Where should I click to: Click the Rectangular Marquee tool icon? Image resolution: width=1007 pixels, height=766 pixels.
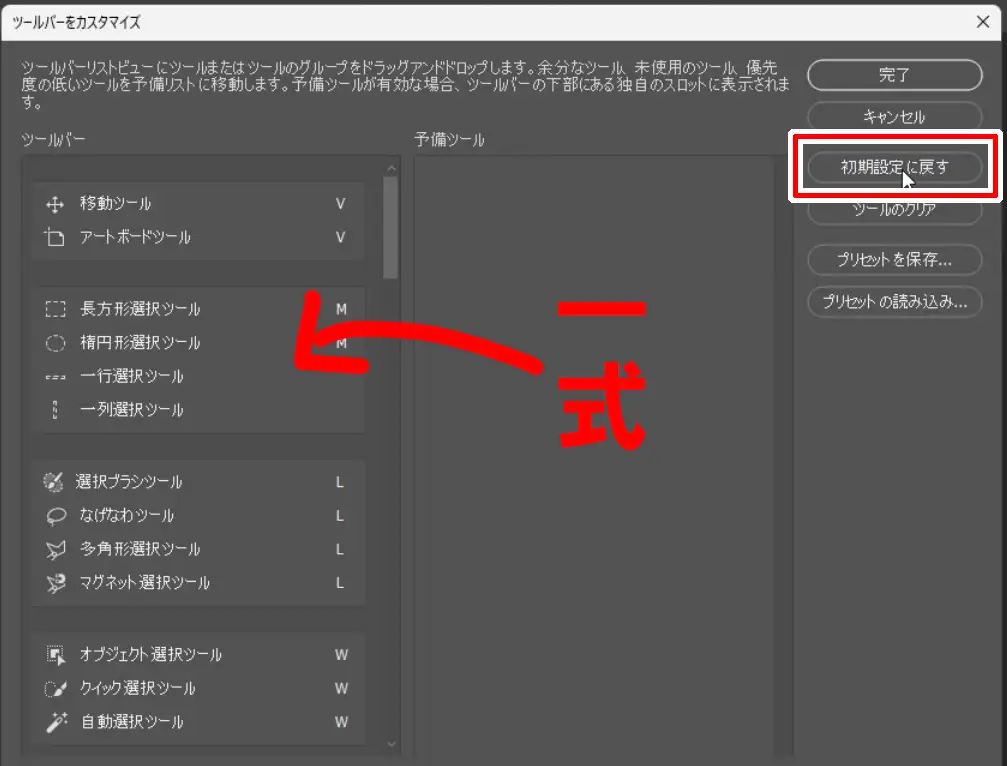pos(55,309)
